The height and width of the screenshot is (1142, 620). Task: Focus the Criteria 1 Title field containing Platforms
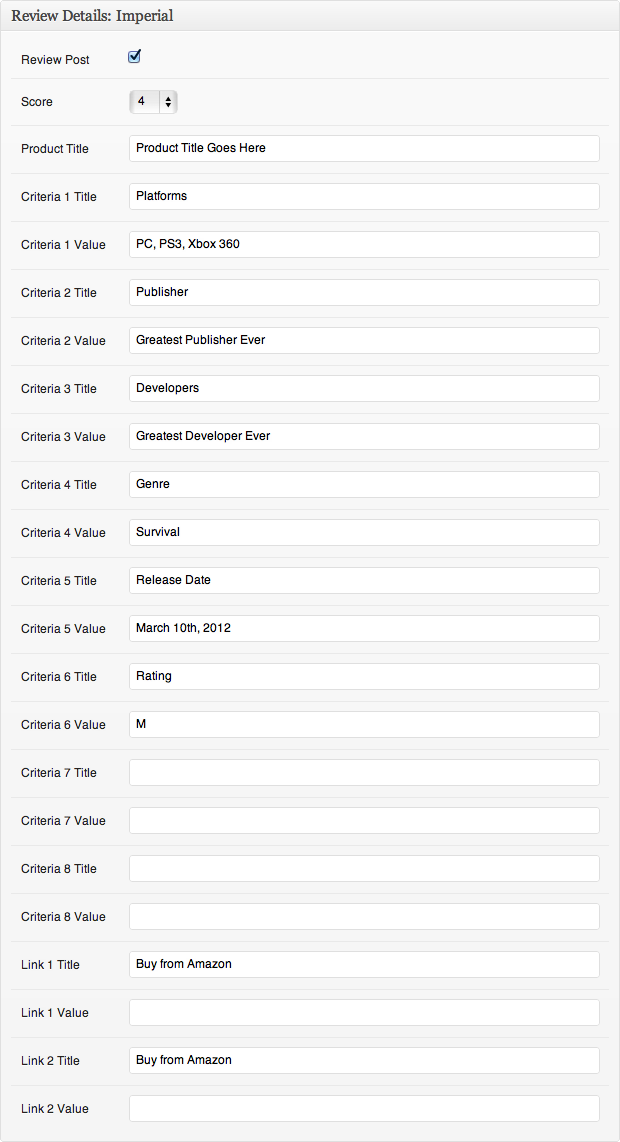tap(364, 197)
